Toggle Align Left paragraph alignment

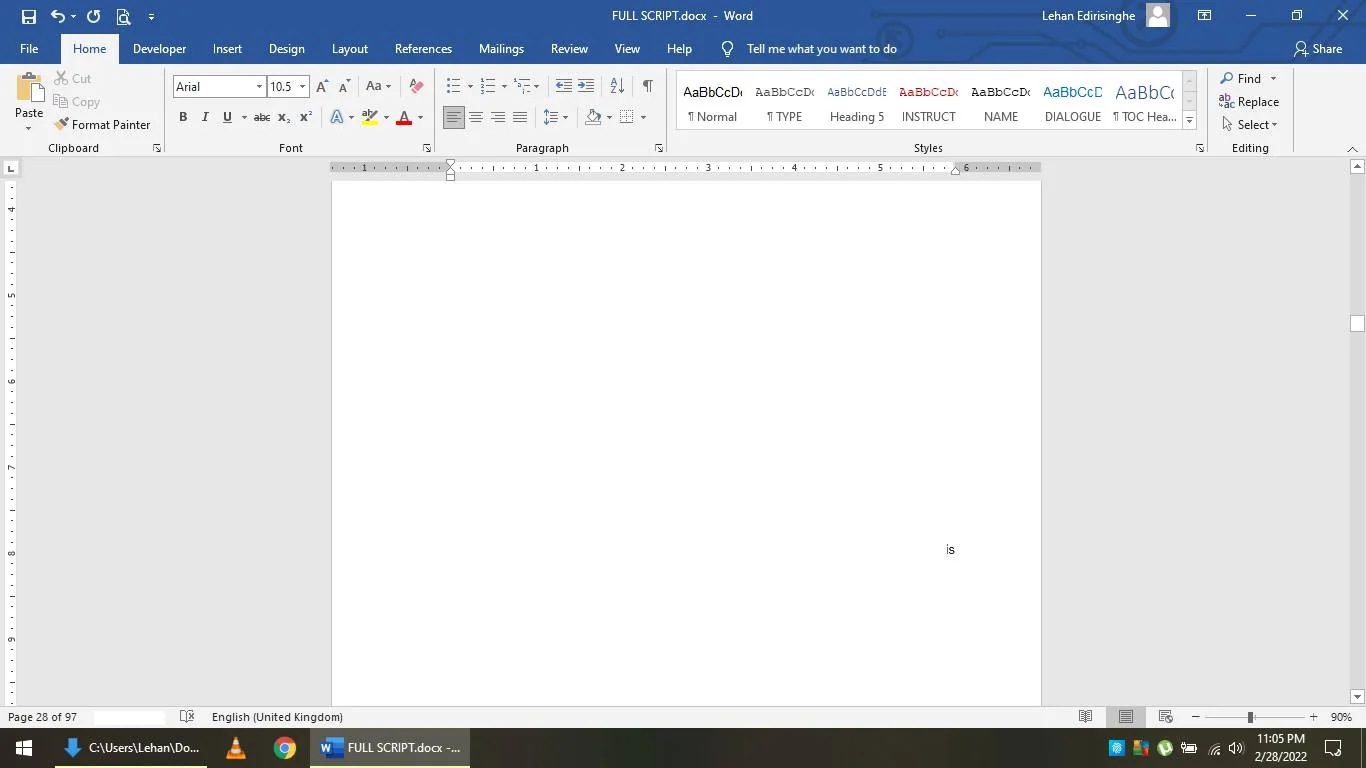pos(454,117)
